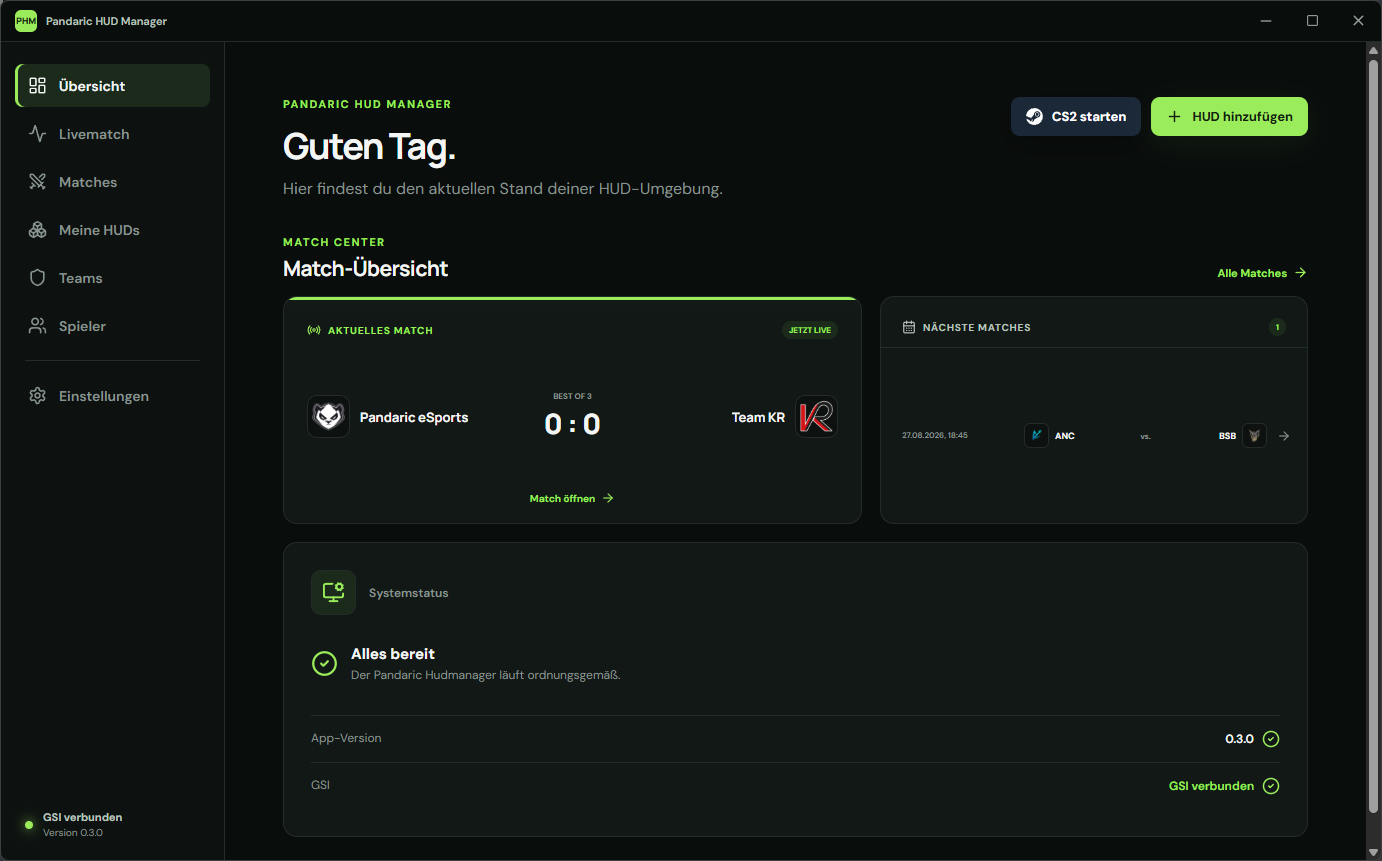
Task: Click the BSB team abbreviation
Action: click(x=1227, y=436)
